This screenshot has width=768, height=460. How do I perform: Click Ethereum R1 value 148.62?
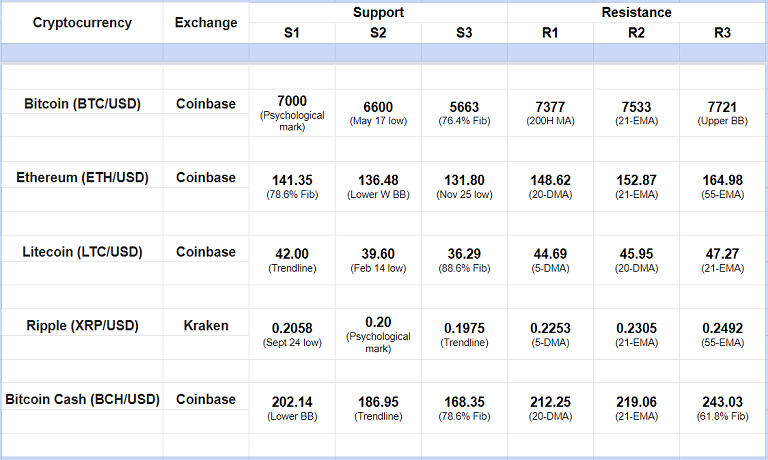(551, 180)
